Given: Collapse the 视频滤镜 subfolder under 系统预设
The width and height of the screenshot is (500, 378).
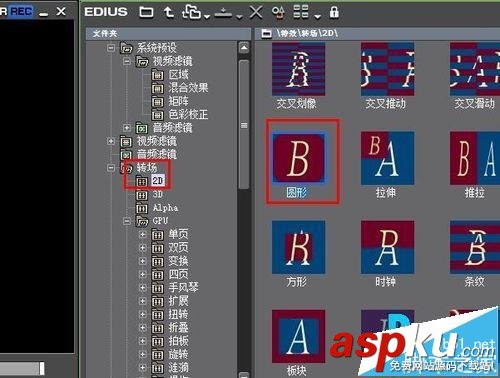Looking at the screenshot, I should (x=127, y=61).
